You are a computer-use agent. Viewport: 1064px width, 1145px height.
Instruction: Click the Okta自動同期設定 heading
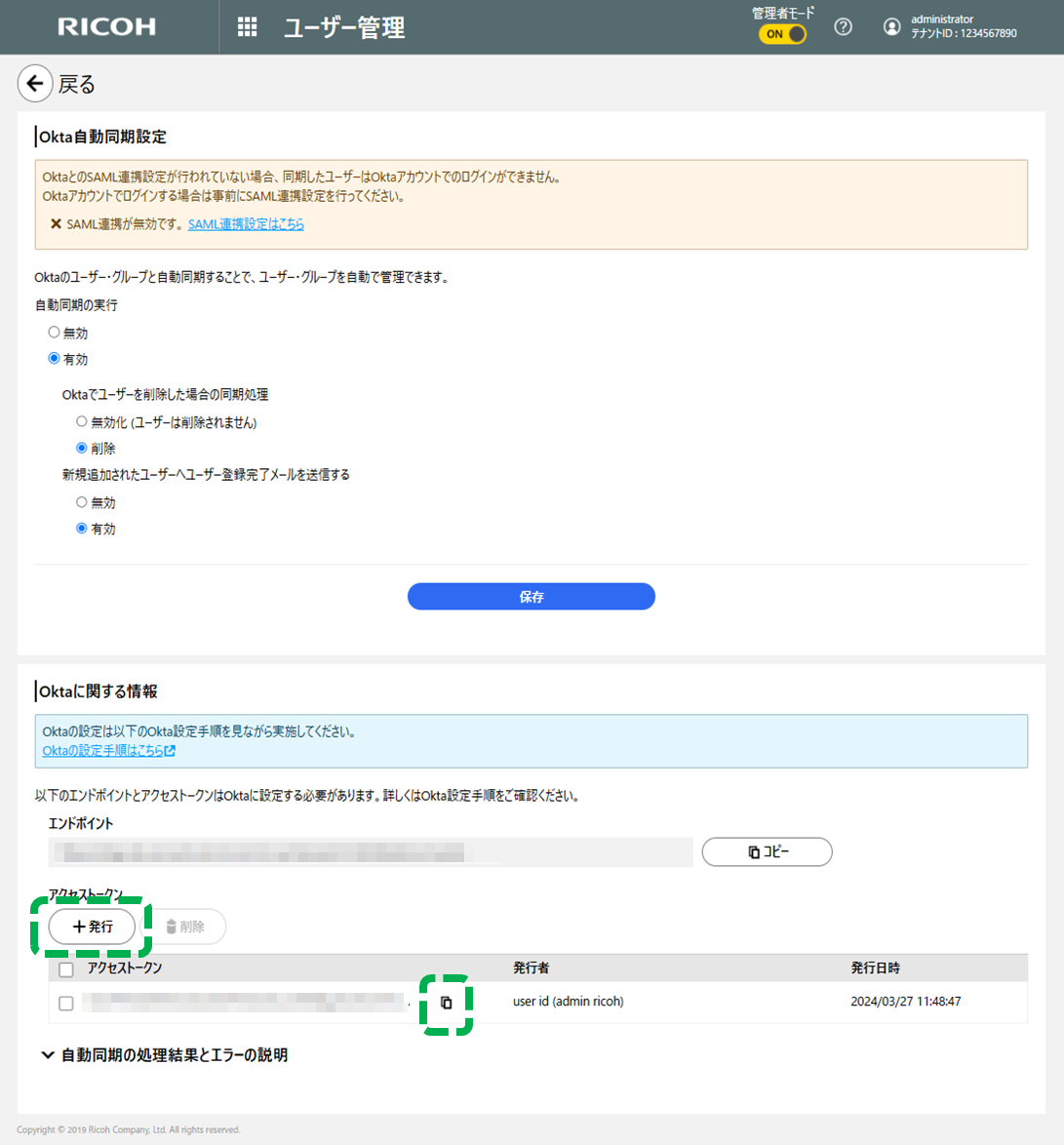click(103, 137)
